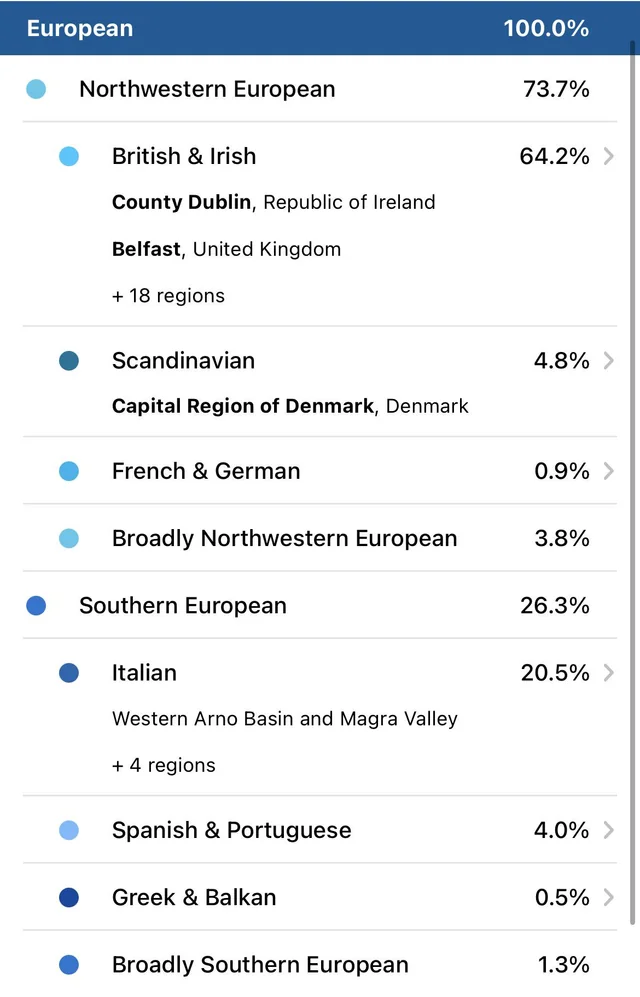Viewport: 640px width, 997px height.
Task: Click the Scandinavian teal color dot
Action: 69,361
